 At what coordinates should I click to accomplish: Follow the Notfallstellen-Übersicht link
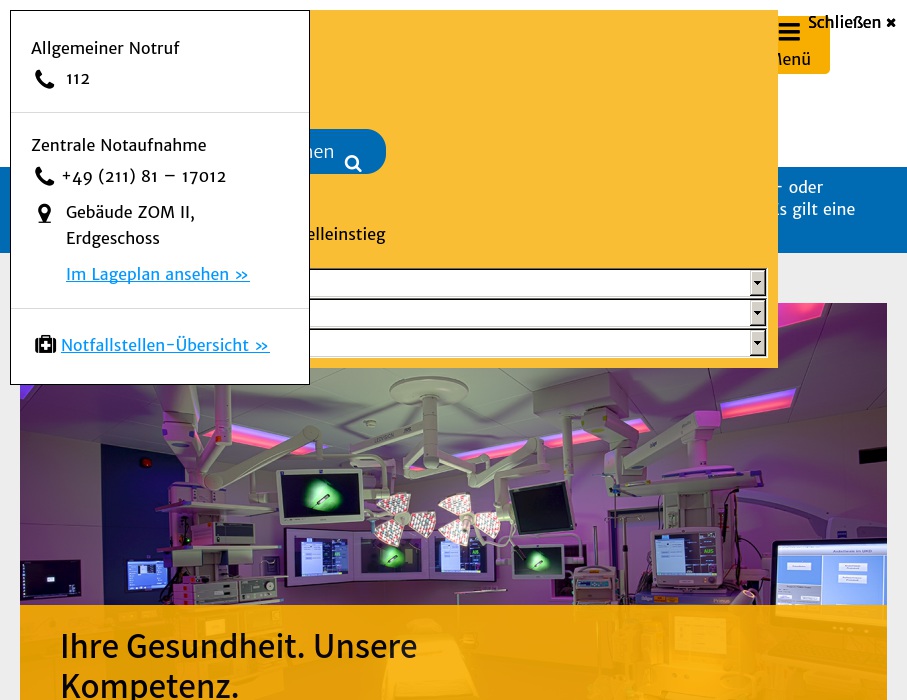(165, 345)
